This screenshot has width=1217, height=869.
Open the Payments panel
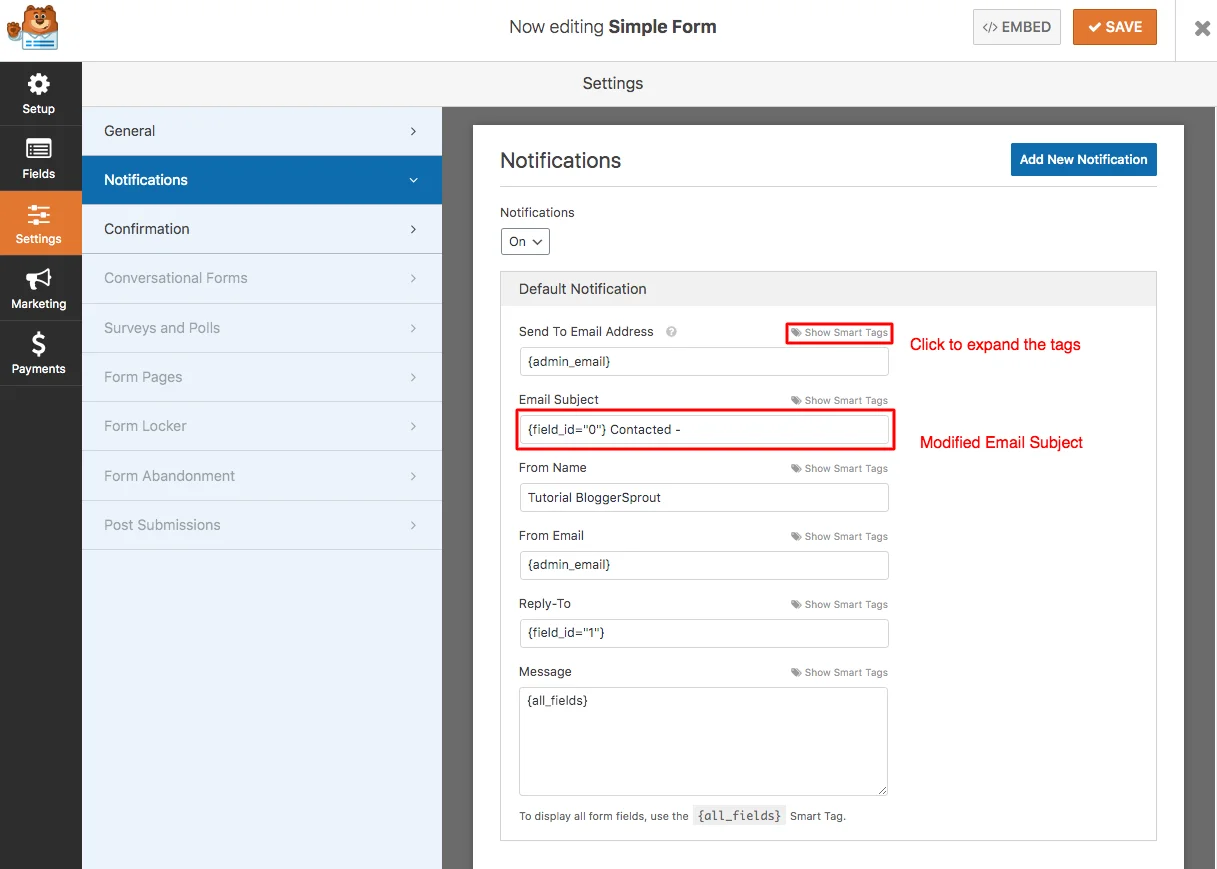[x=39, y=353]
